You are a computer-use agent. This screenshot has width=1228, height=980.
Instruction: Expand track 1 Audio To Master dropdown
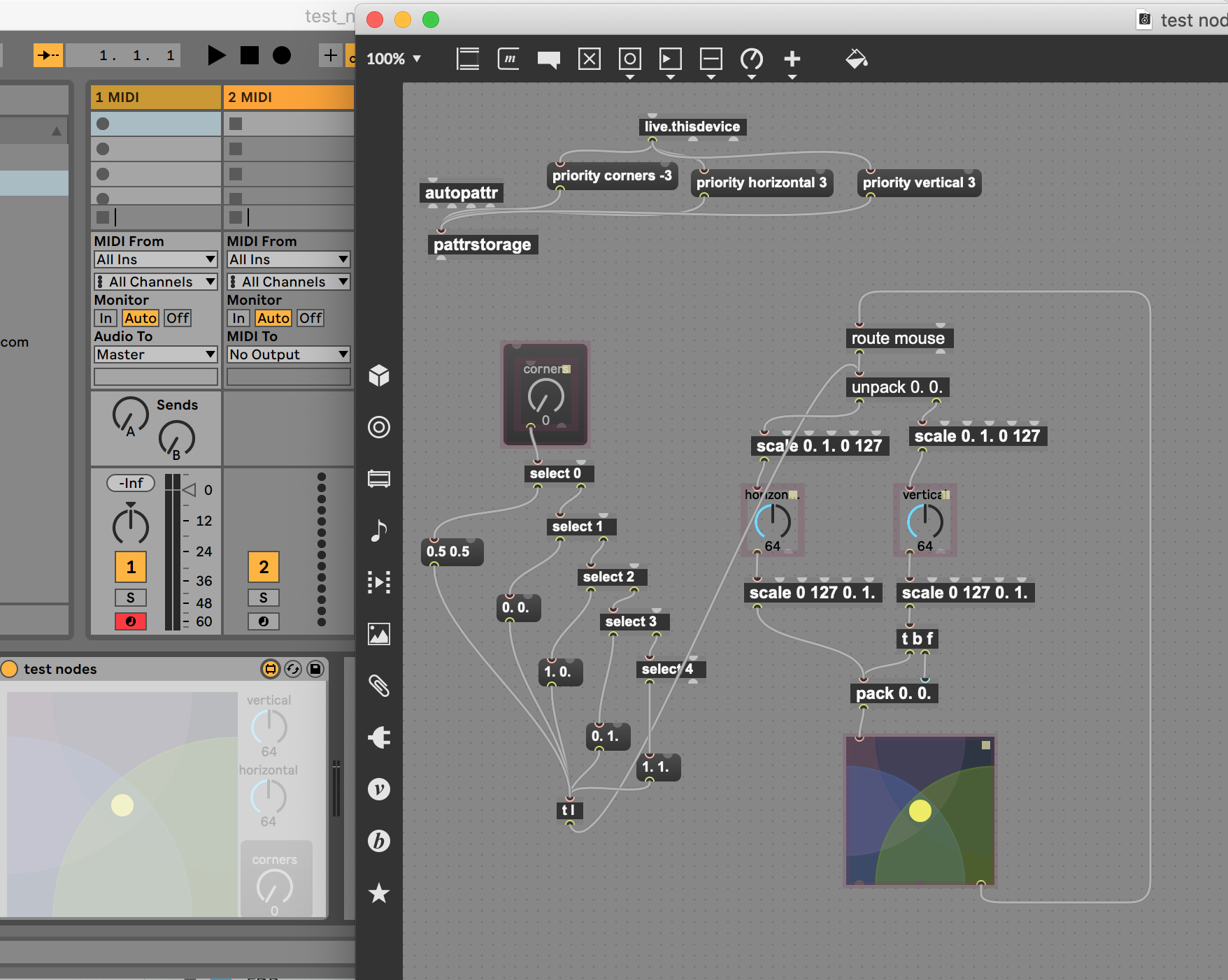(x=155, y=354)
